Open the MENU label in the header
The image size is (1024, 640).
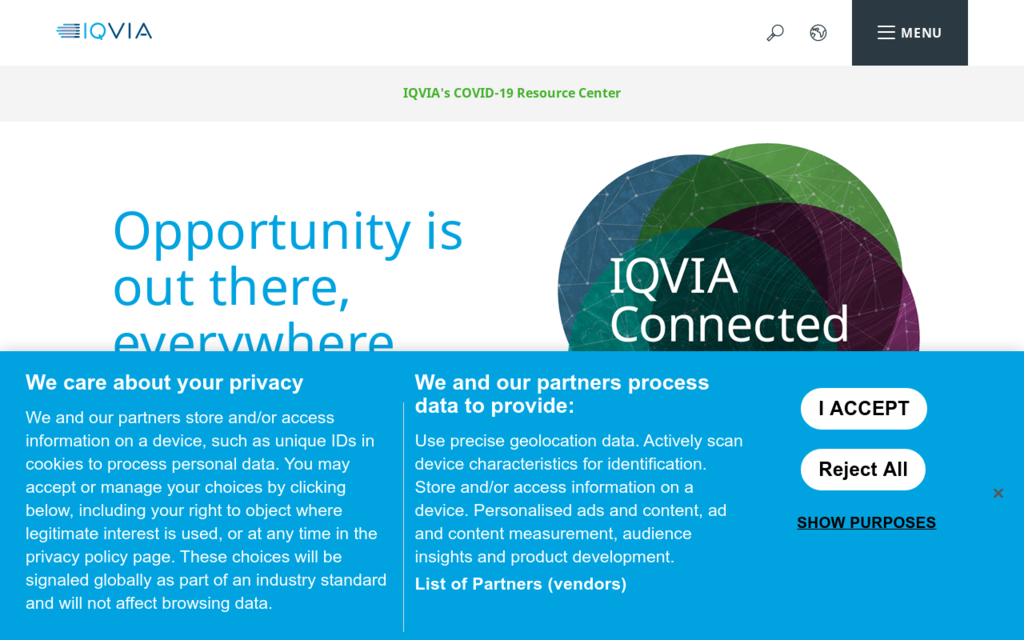921,33
